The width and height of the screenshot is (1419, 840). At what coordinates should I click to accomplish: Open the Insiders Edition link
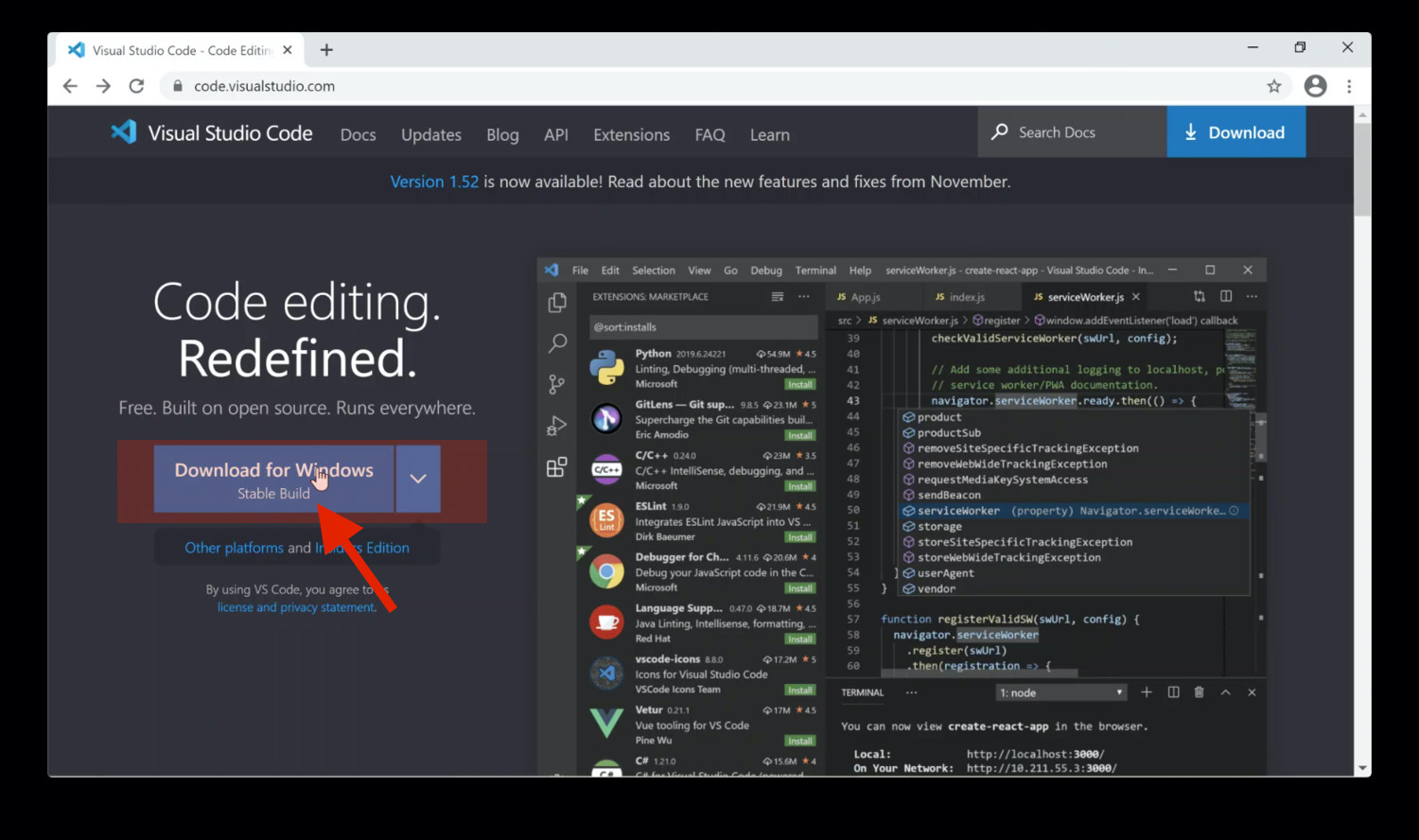pos(362,548)
